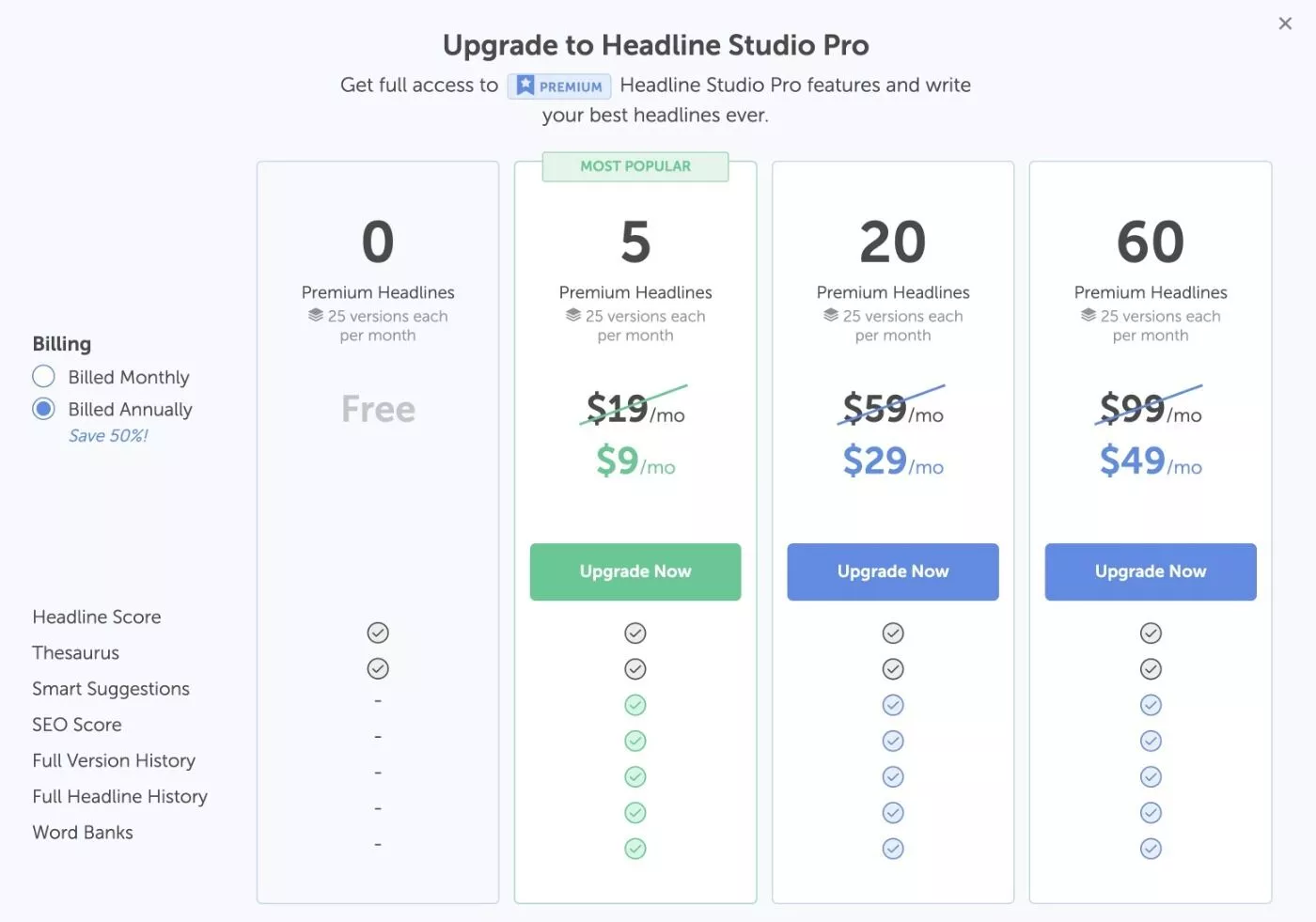Click green Word Banks checkmark in 5 plan

click(x=635, y=849)
